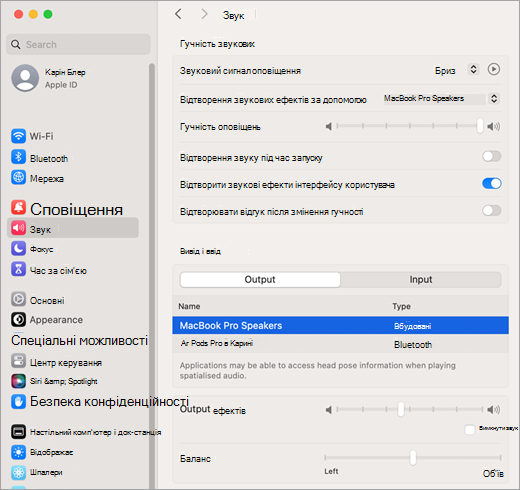This screenshot has width=520, height=490.
Task: Open Bluetooth icon in sidebar
Action: click(x=18, y=157)
